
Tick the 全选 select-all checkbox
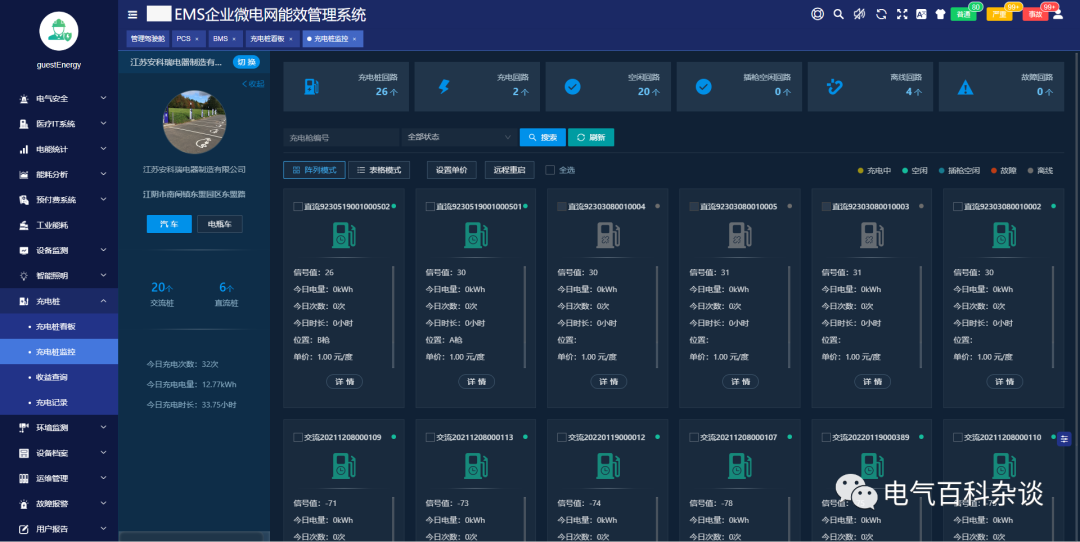550,170
